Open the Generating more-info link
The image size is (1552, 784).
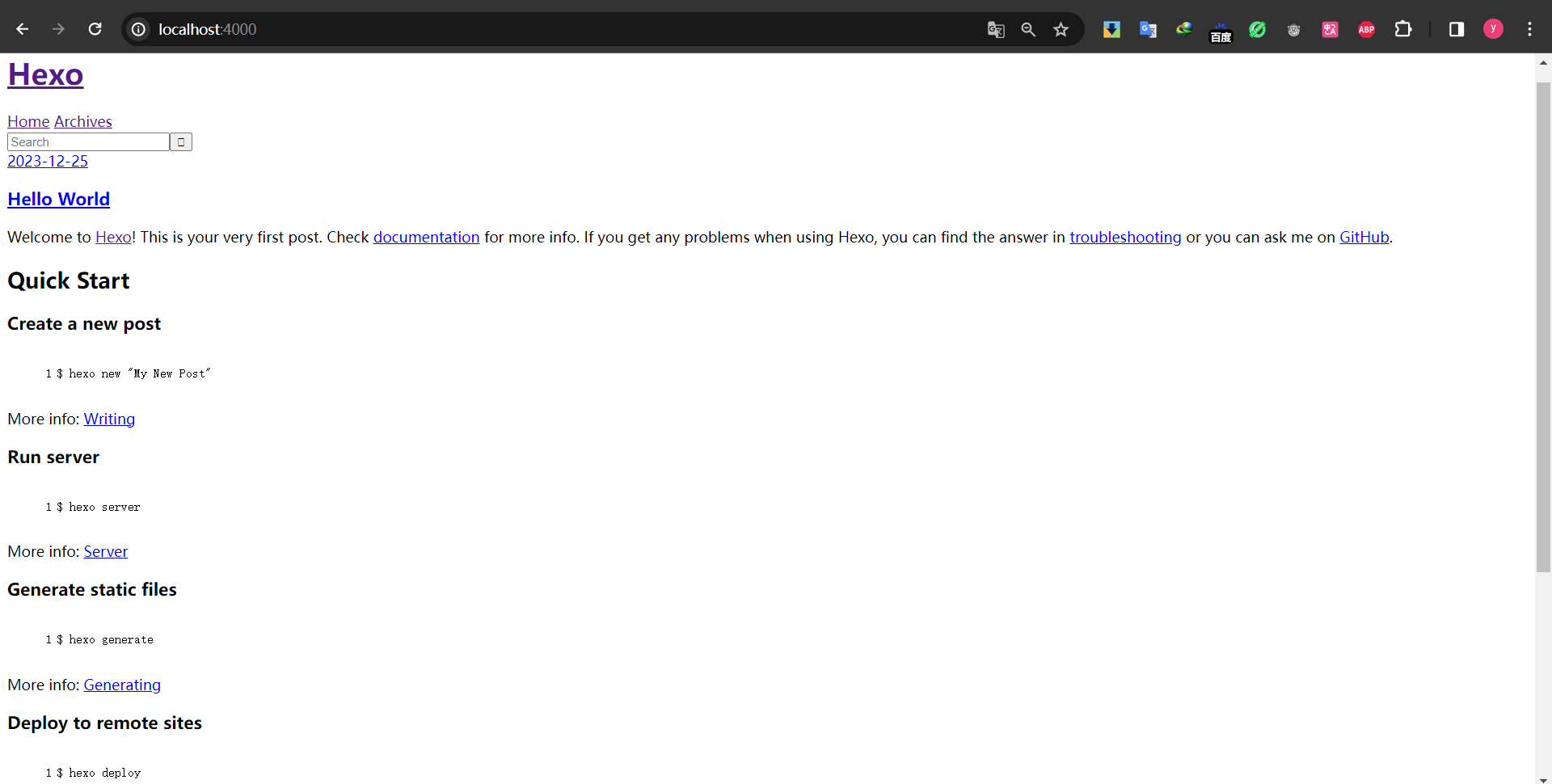point(122,685)
